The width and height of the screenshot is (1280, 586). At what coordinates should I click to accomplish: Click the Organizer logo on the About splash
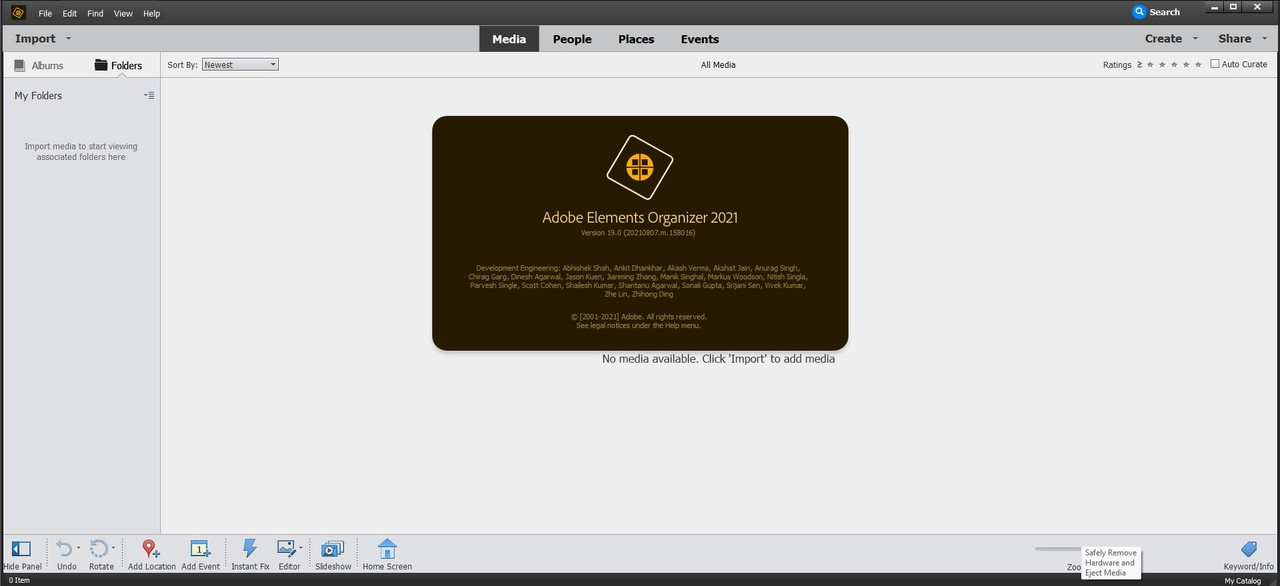tap(640, 167)
